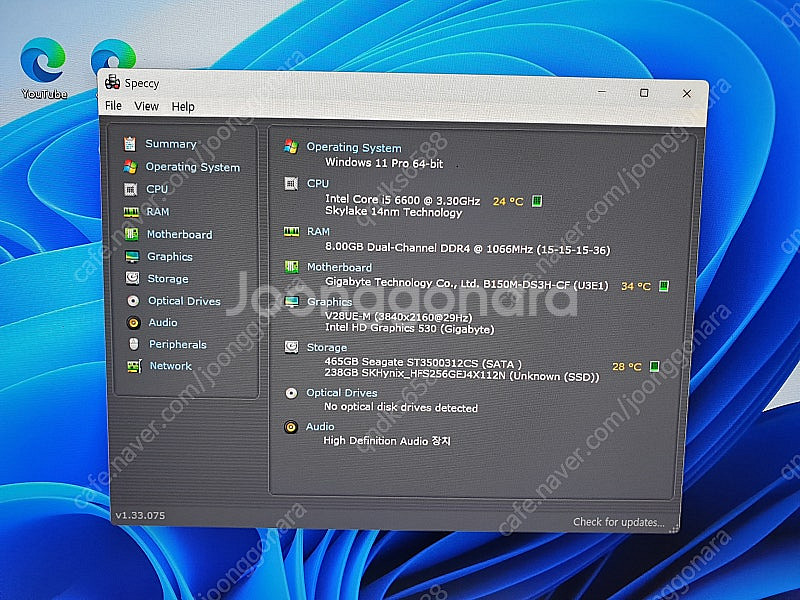This screenshot has width=800, height=600.
Task: Click the Graphics monitor icon in sidebar
Action: 131,257
